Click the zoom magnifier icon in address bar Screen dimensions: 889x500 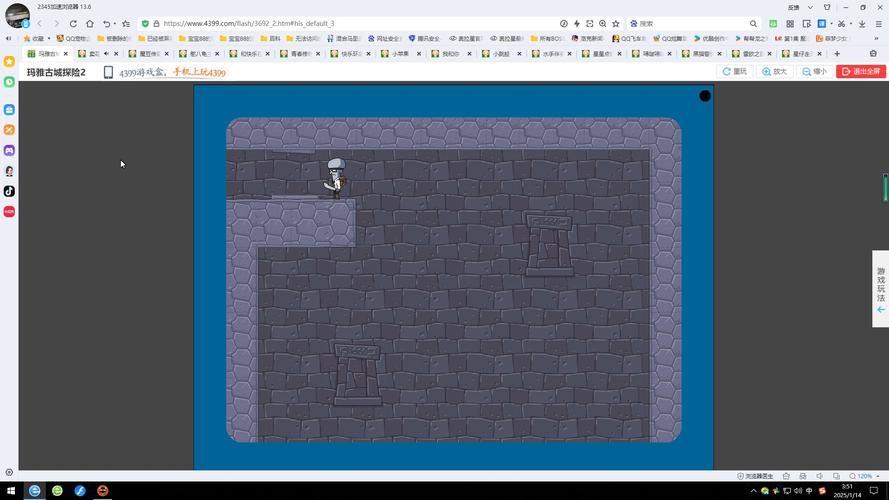(603, 24)
